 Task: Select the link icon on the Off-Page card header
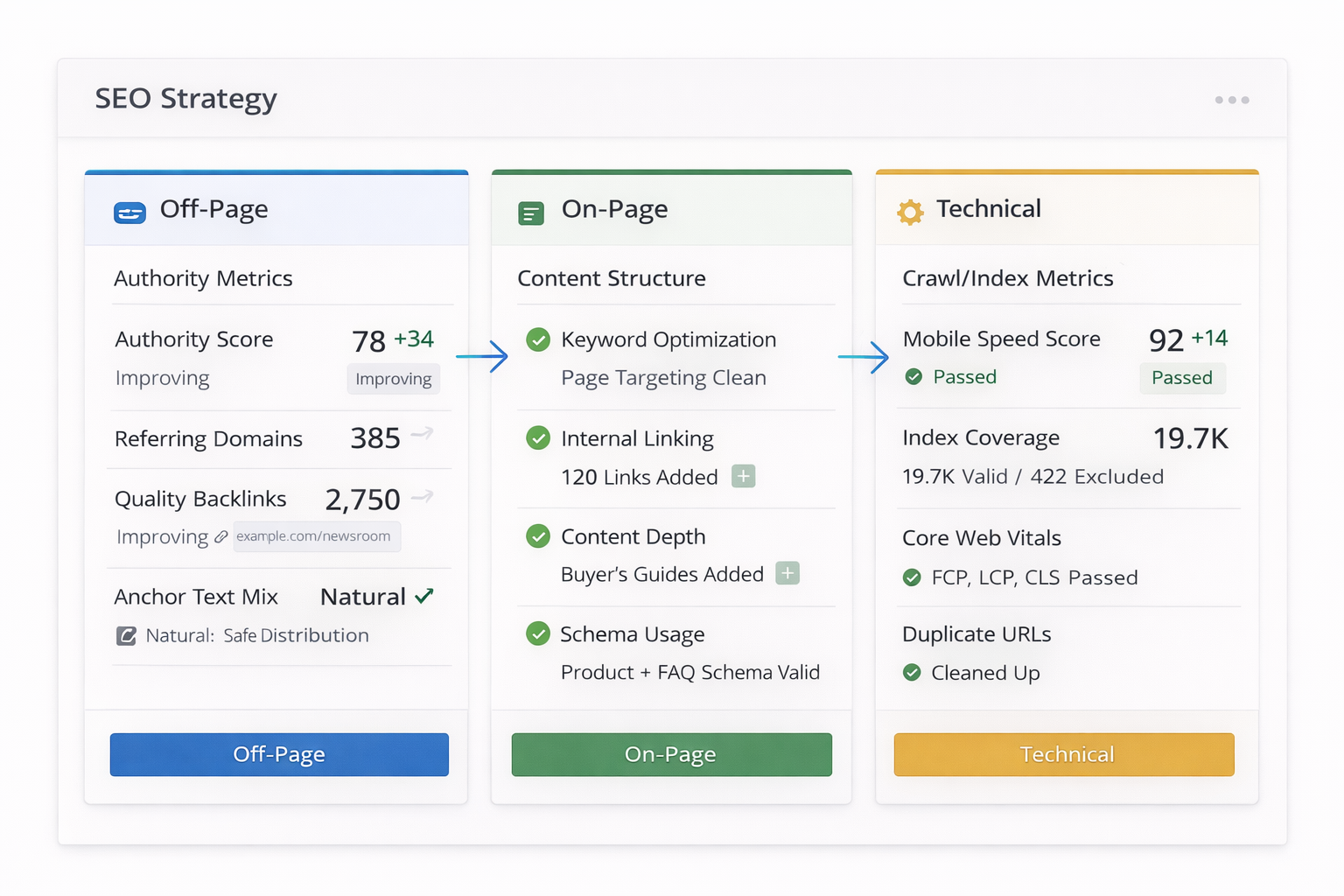point(129,212)
